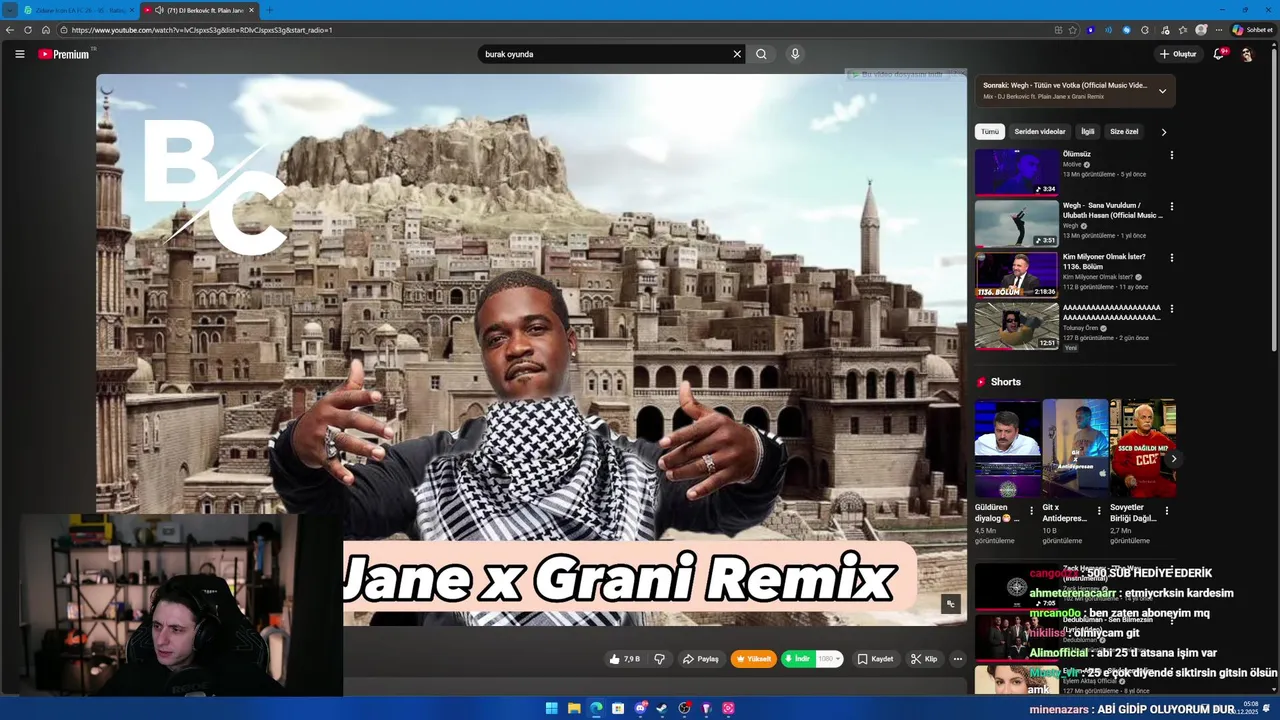This screenshot has height=720, width=1280.
Task: Open options menu for Ölümsüz video
Action: click(1172, 155)
